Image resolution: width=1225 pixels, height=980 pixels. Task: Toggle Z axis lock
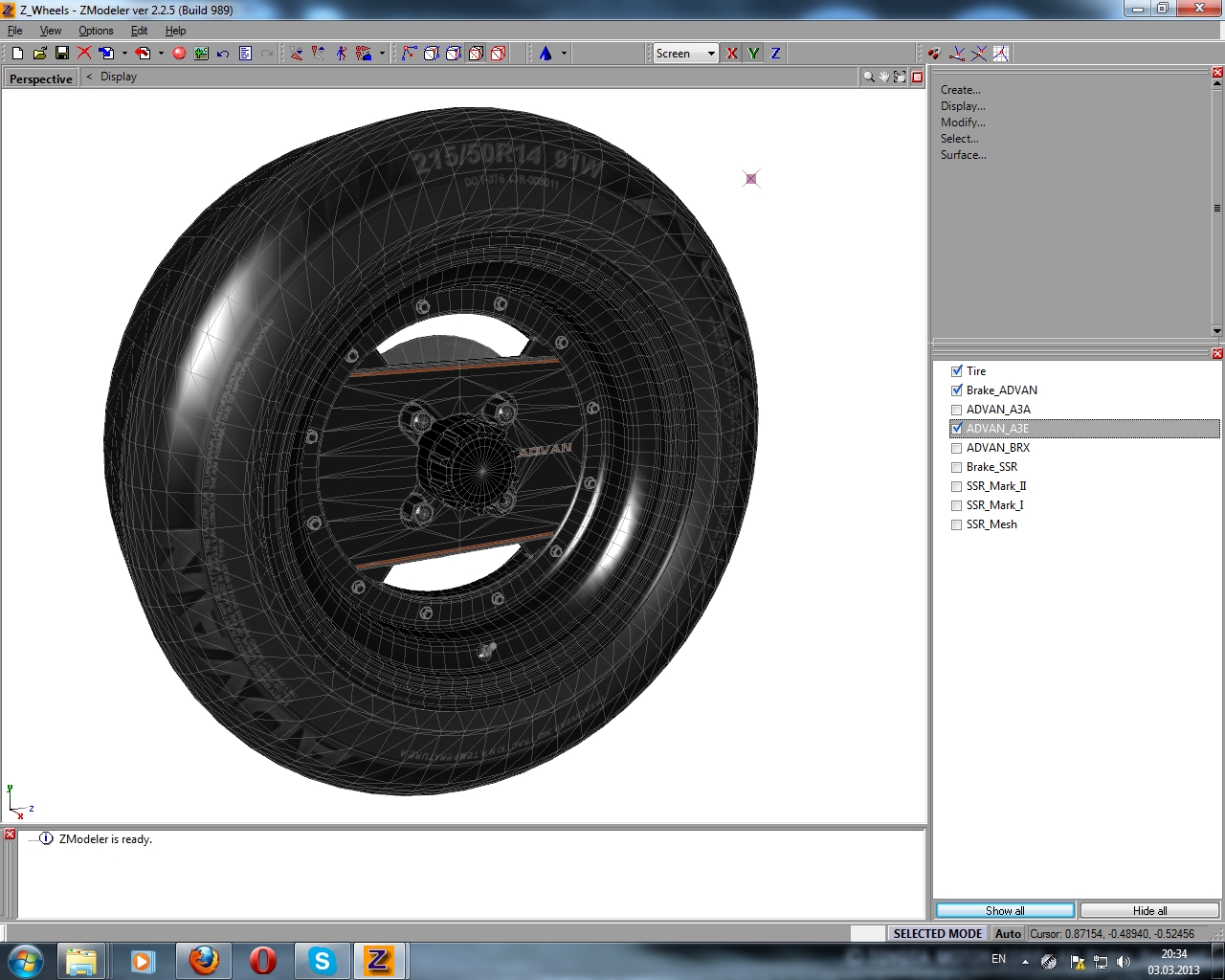coord(776,54)
